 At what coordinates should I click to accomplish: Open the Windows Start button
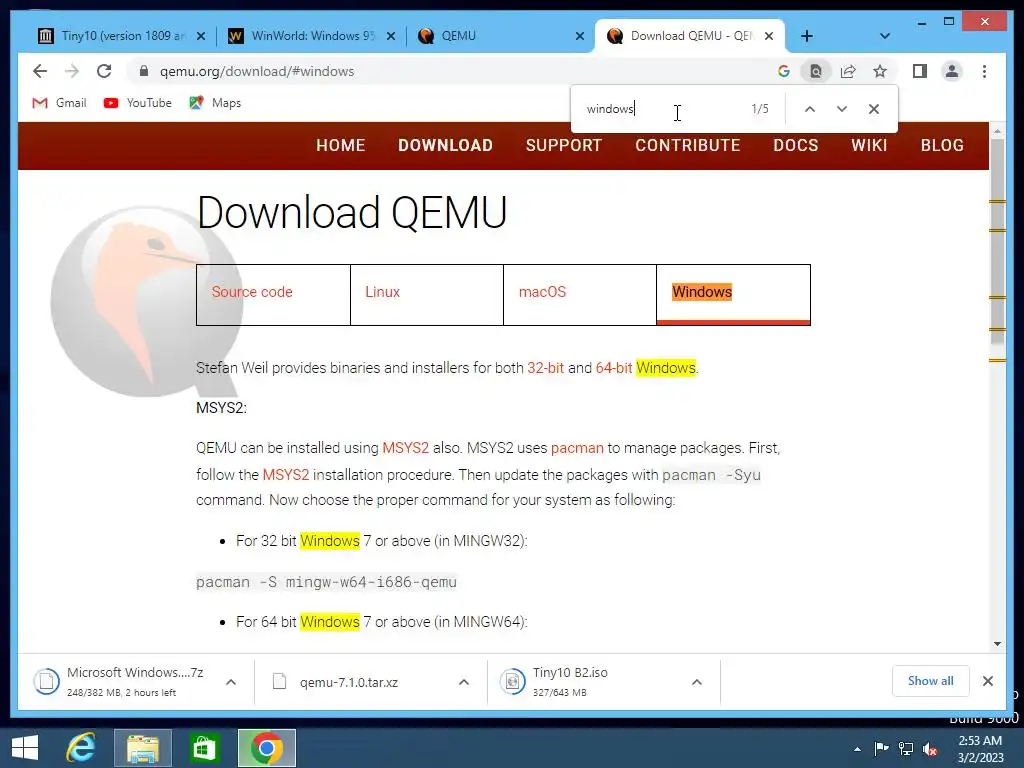(25, 748)
